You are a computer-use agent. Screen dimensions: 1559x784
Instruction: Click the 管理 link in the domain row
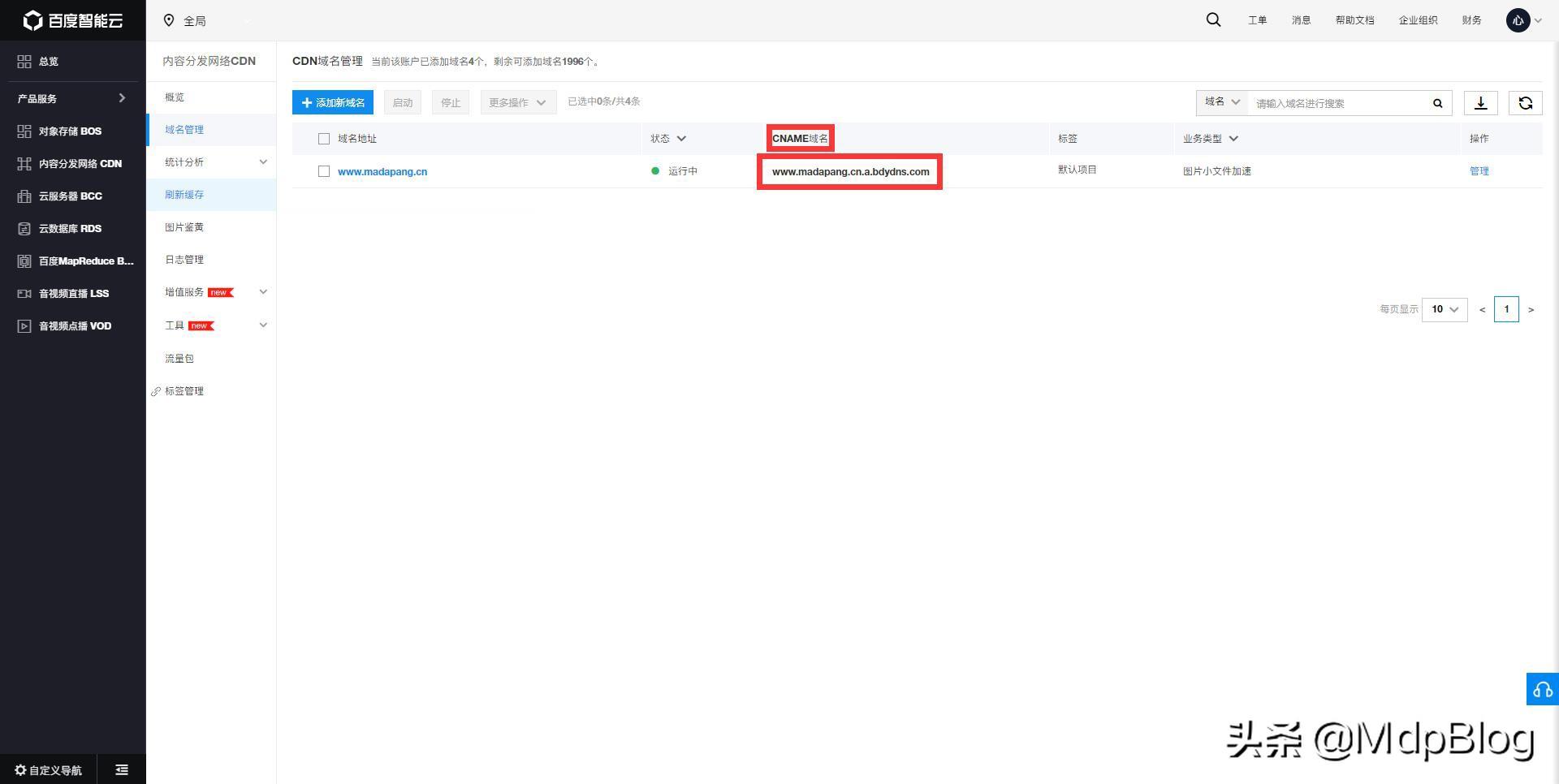1479,171
